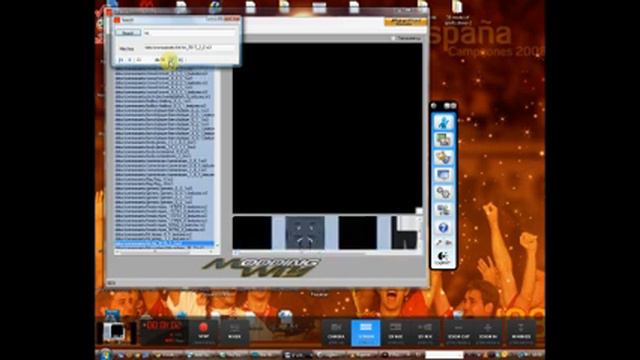Screen dimensions: 640x360
Task: Open the photo gallery icon in the Logitech sidebar
Action: click(x=443, y=140)
